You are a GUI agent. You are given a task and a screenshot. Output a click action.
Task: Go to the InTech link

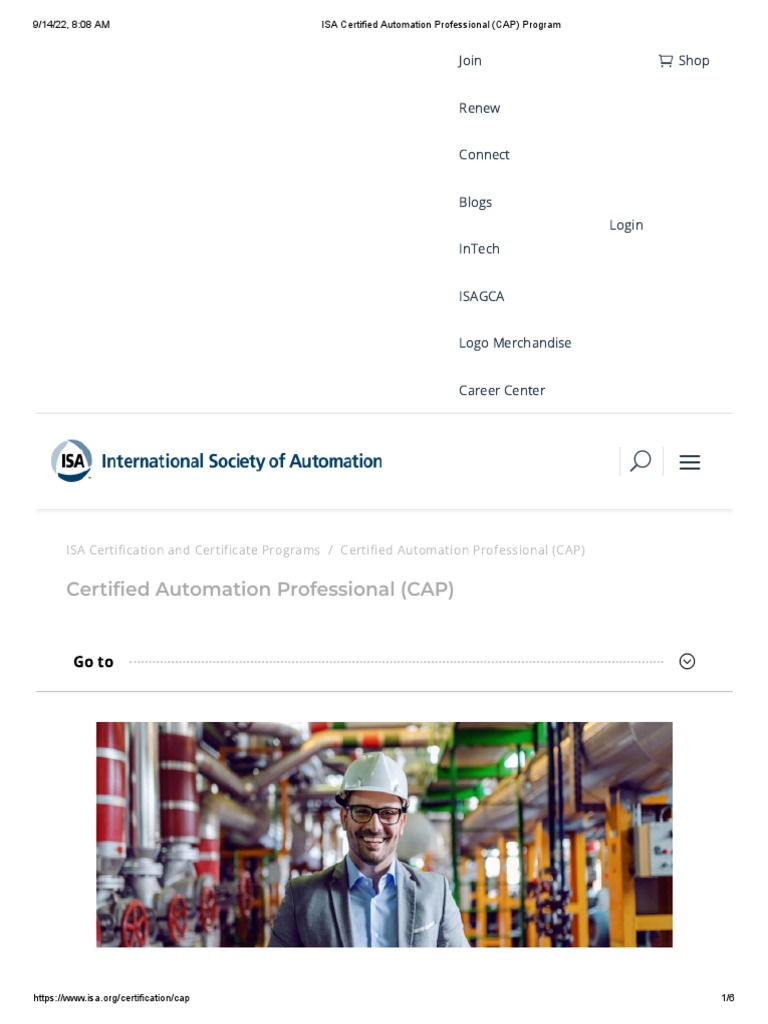pos(479,249)
